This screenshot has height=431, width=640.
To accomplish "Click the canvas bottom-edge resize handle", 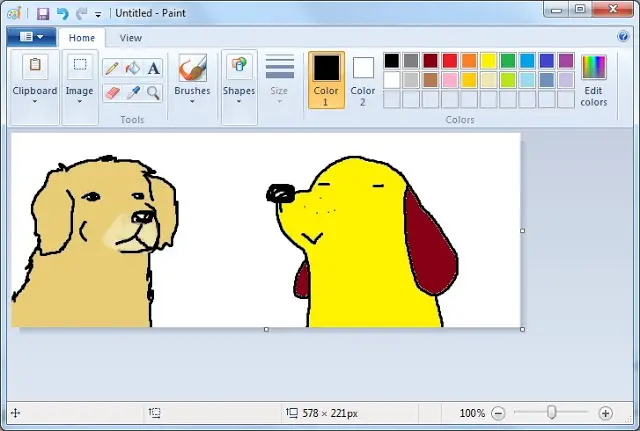I will click(x=267, y=329).
